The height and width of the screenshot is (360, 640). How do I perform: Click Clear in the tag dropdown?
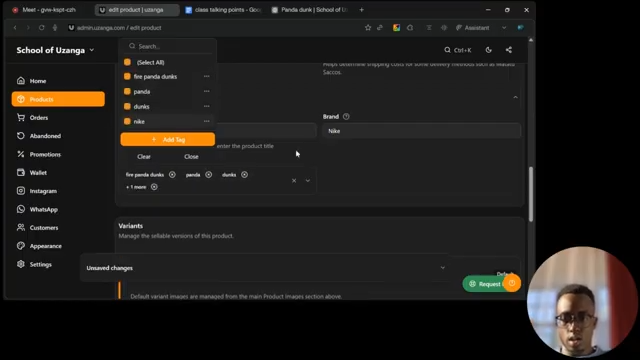click(x=144, y=156)
